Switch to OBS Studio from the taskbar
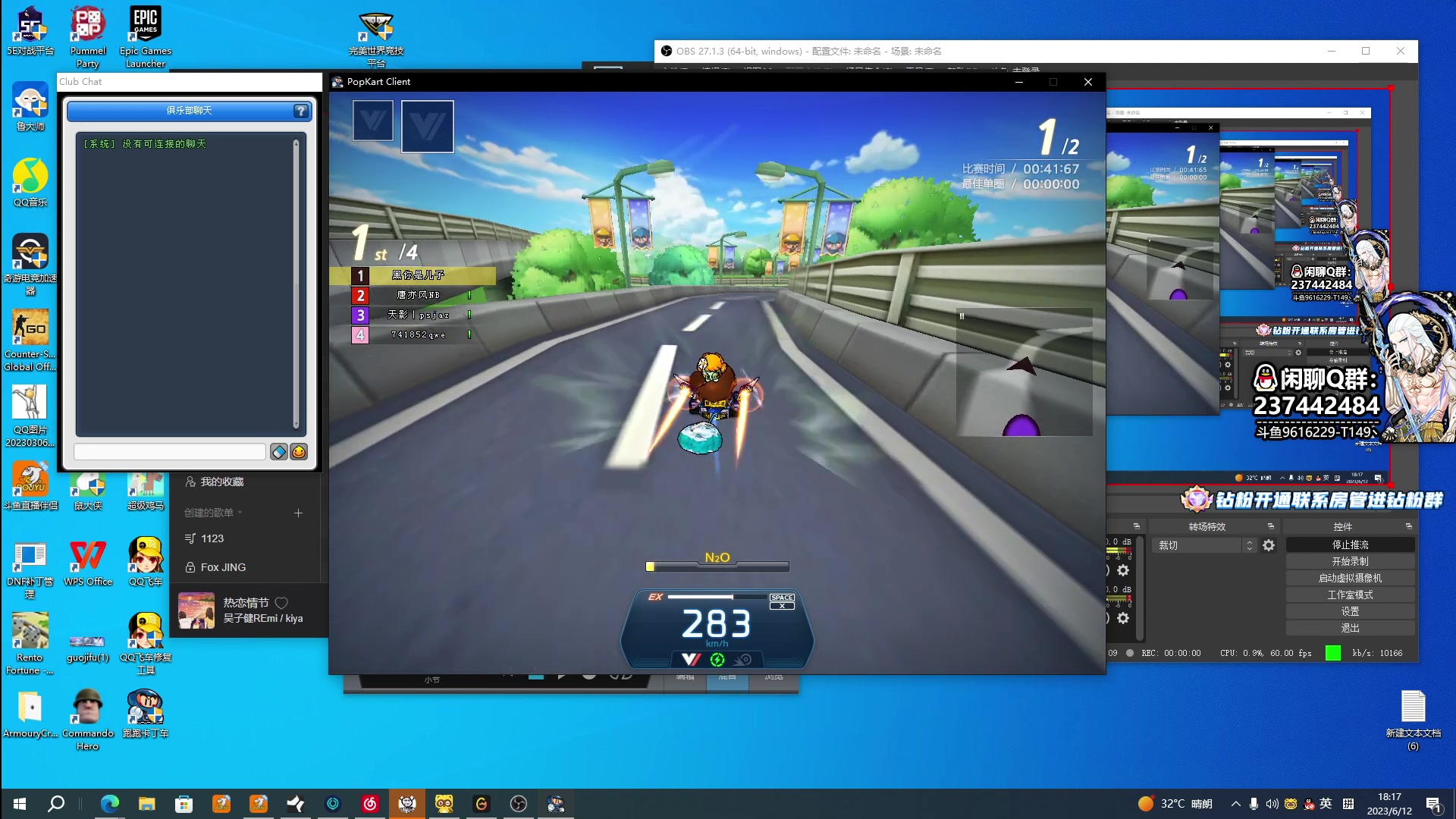1456x819 pixels. (x=519, y=804)
